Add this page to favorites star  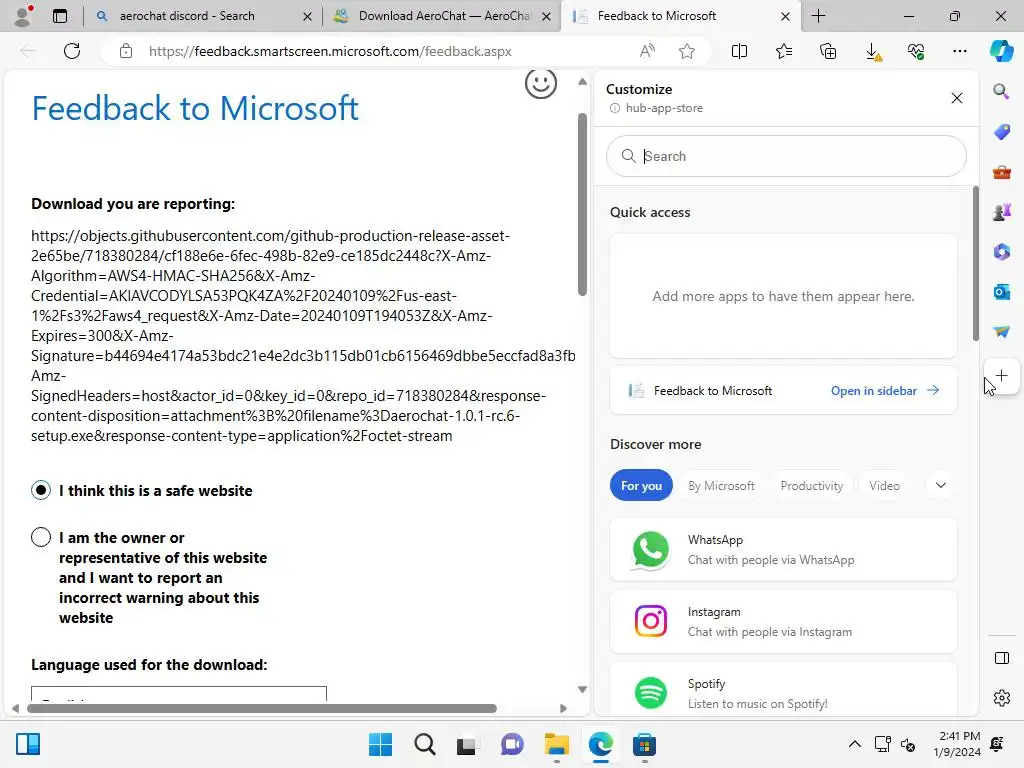686,51
